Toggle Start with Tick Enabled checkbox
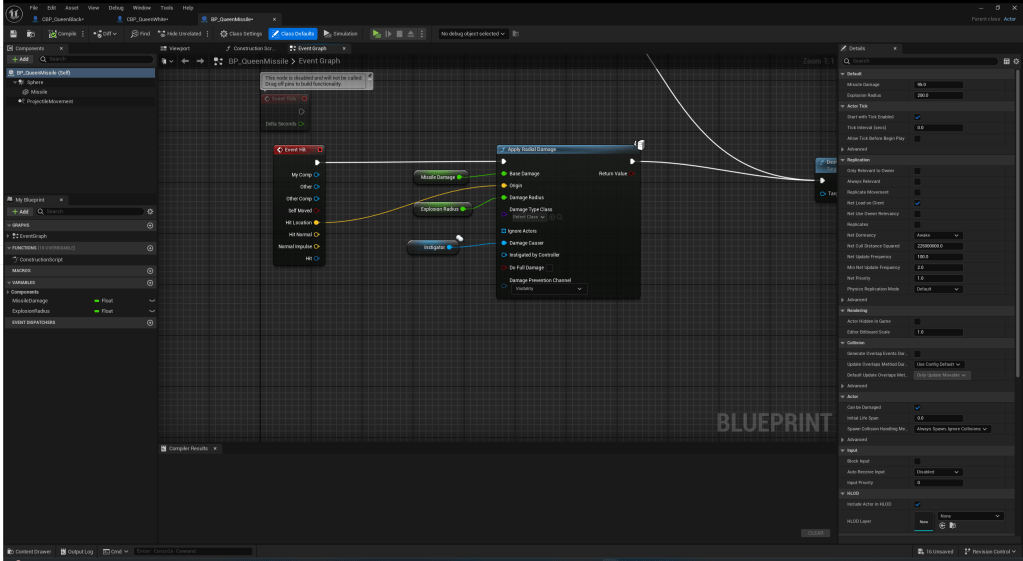 click(918, 117)
